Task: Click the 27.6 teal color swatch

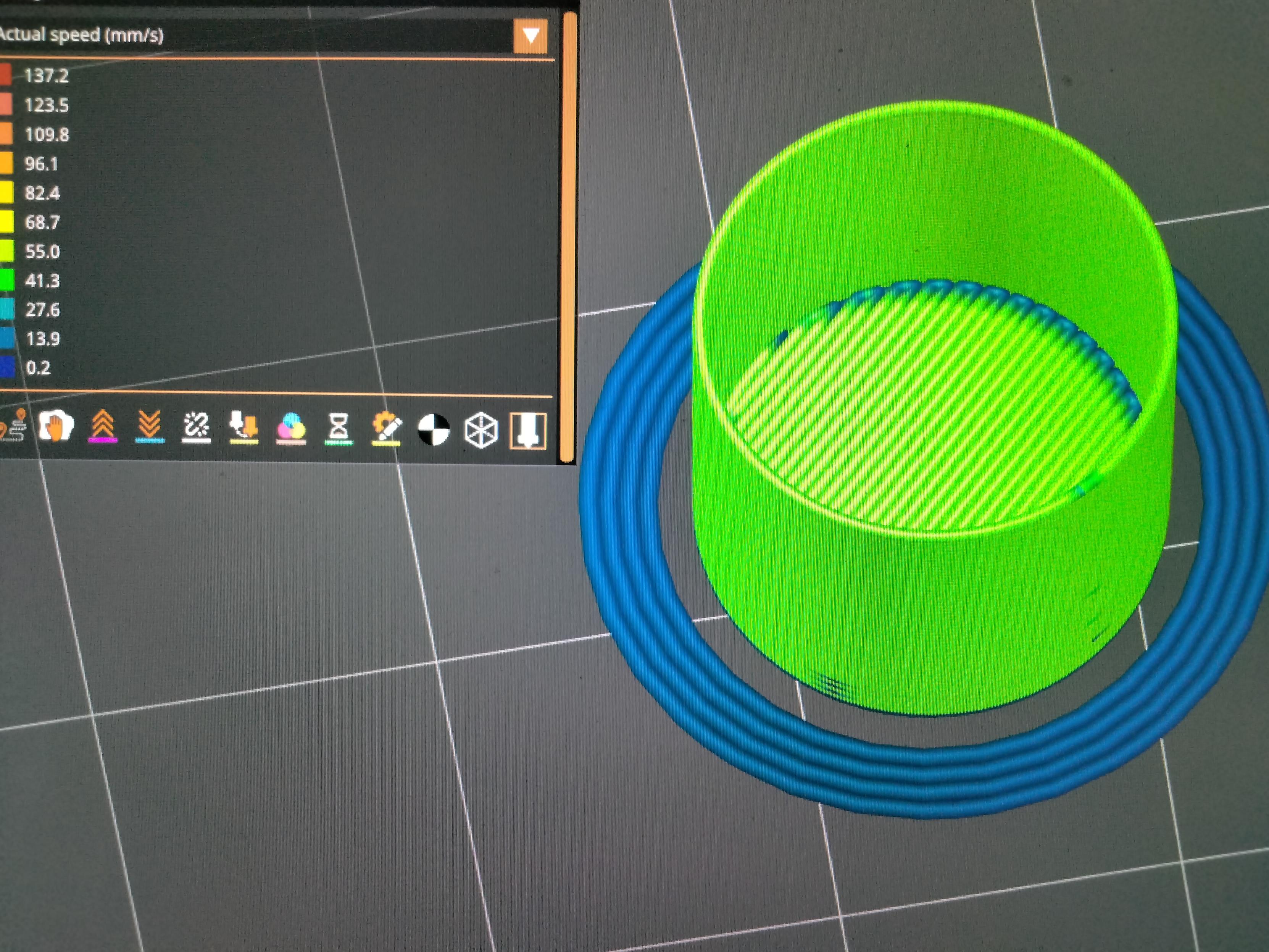Action: point(7,309)
